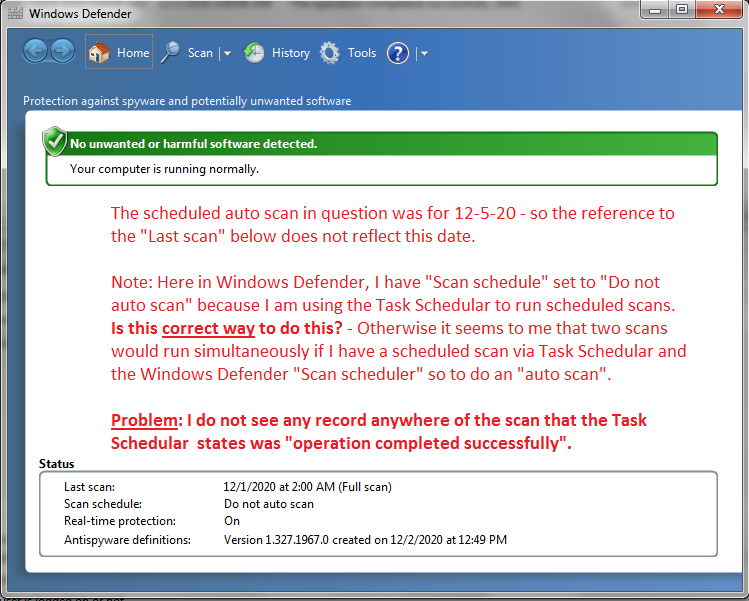Open the History page

click(x=291, y=53)
